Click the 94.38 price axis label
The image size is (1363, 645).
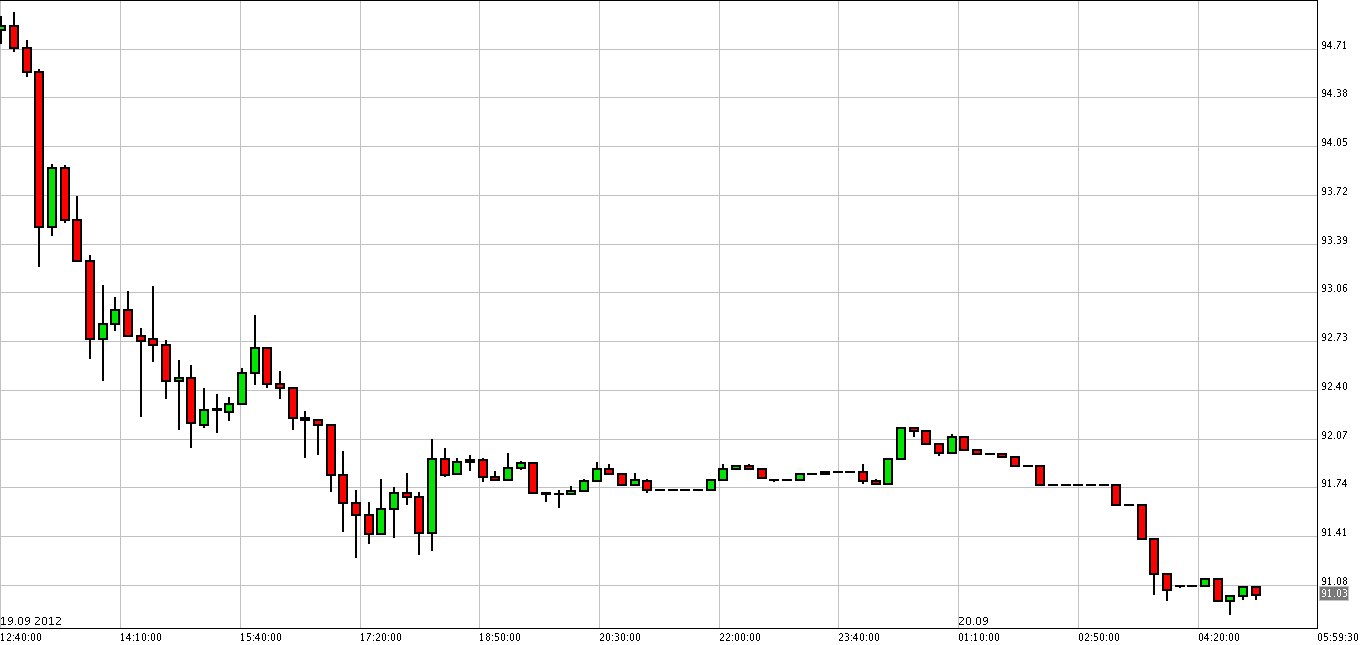pyautogui.click(x=1334, y=94)
